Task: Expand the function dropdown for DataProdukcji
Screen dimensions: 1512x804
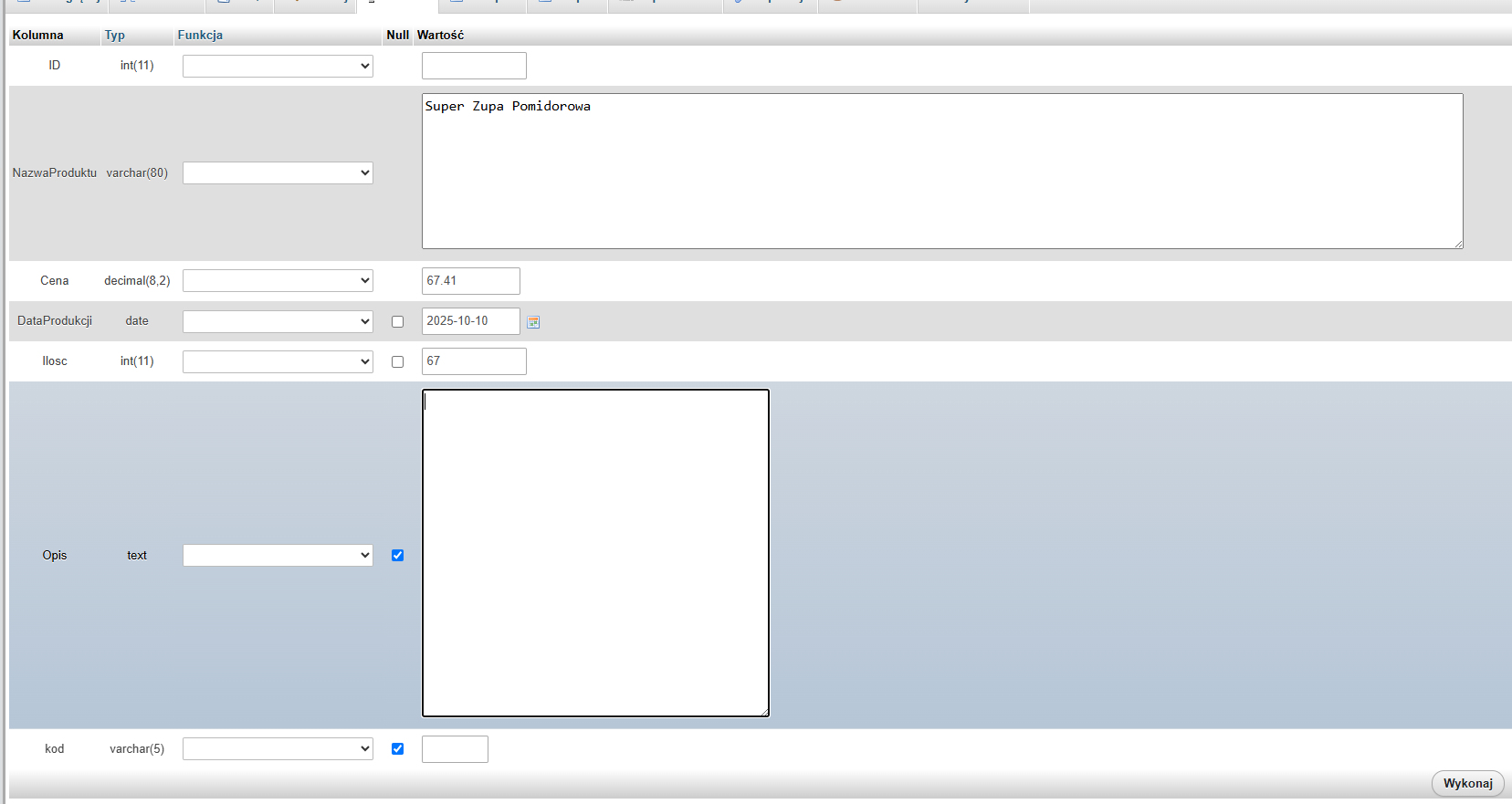Action: point(278,321)
